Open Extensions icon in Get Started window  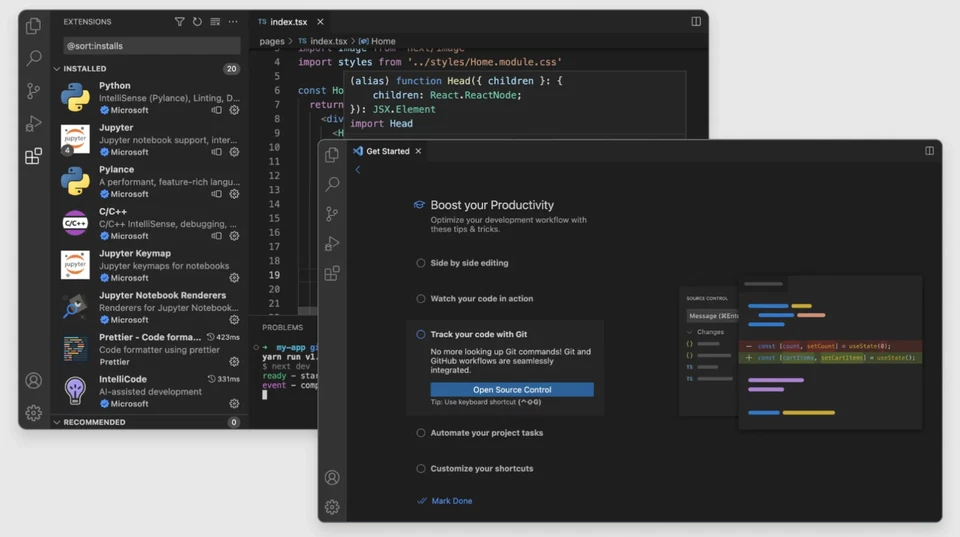click(332, 273)
